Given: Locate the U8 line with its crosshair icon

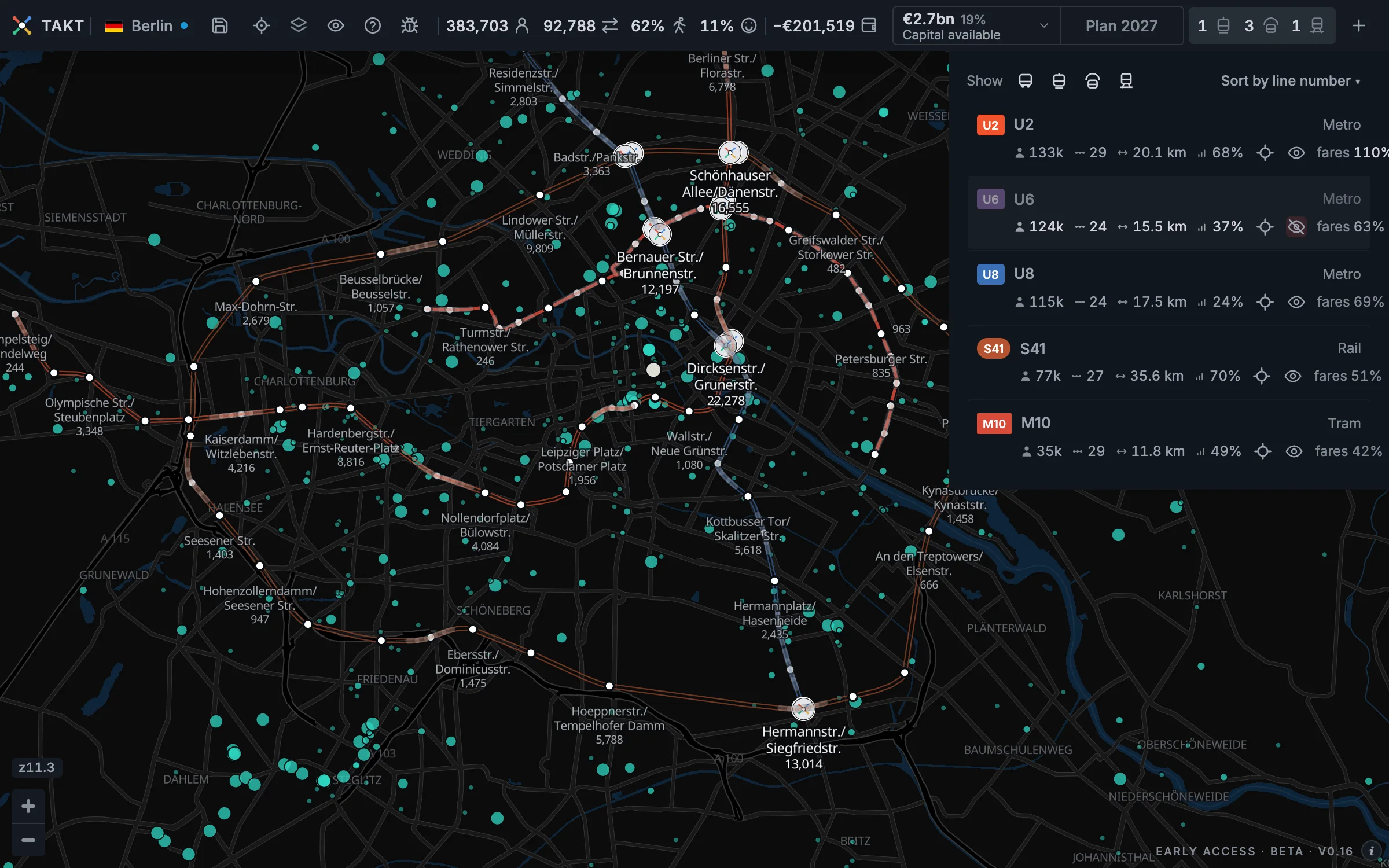Looking at the screenshot, I should click(x=1265, y=302).
